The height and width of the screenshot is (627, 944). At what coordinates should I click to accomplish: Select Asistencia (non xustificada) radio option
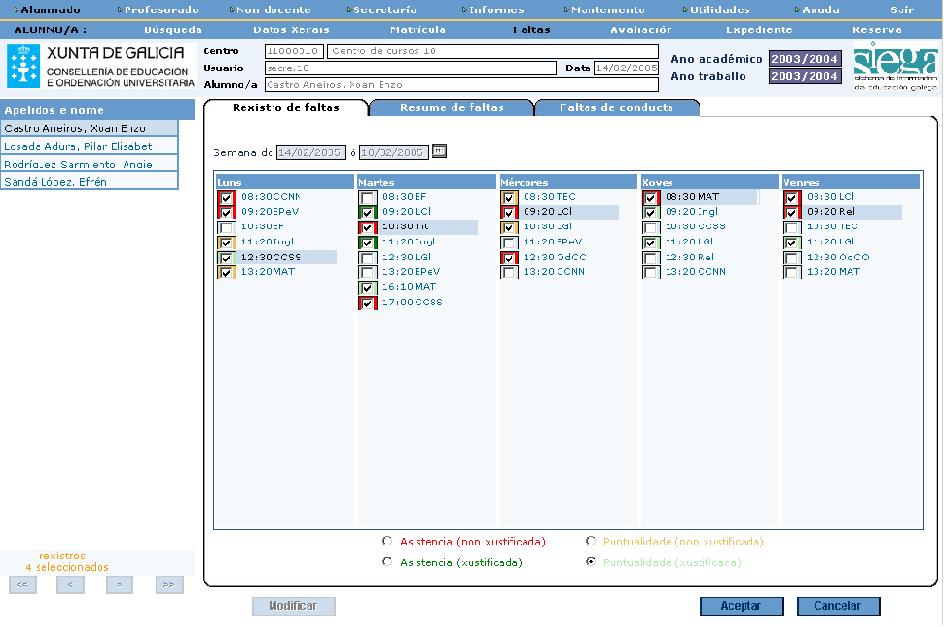point(387,541)
